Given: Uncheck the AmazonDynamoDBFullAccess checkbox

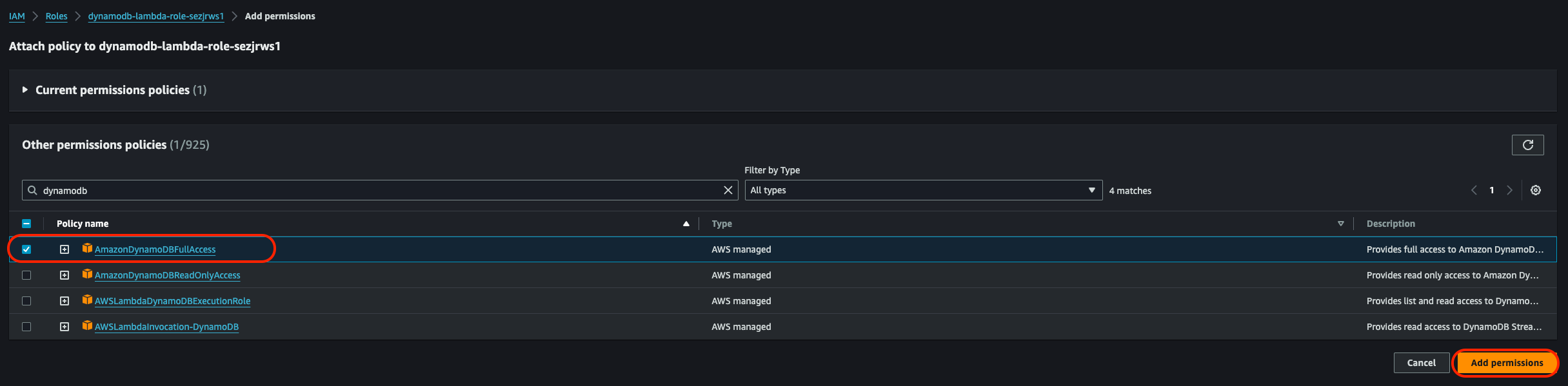Looking at the screenshot, I should pos(26,249).
